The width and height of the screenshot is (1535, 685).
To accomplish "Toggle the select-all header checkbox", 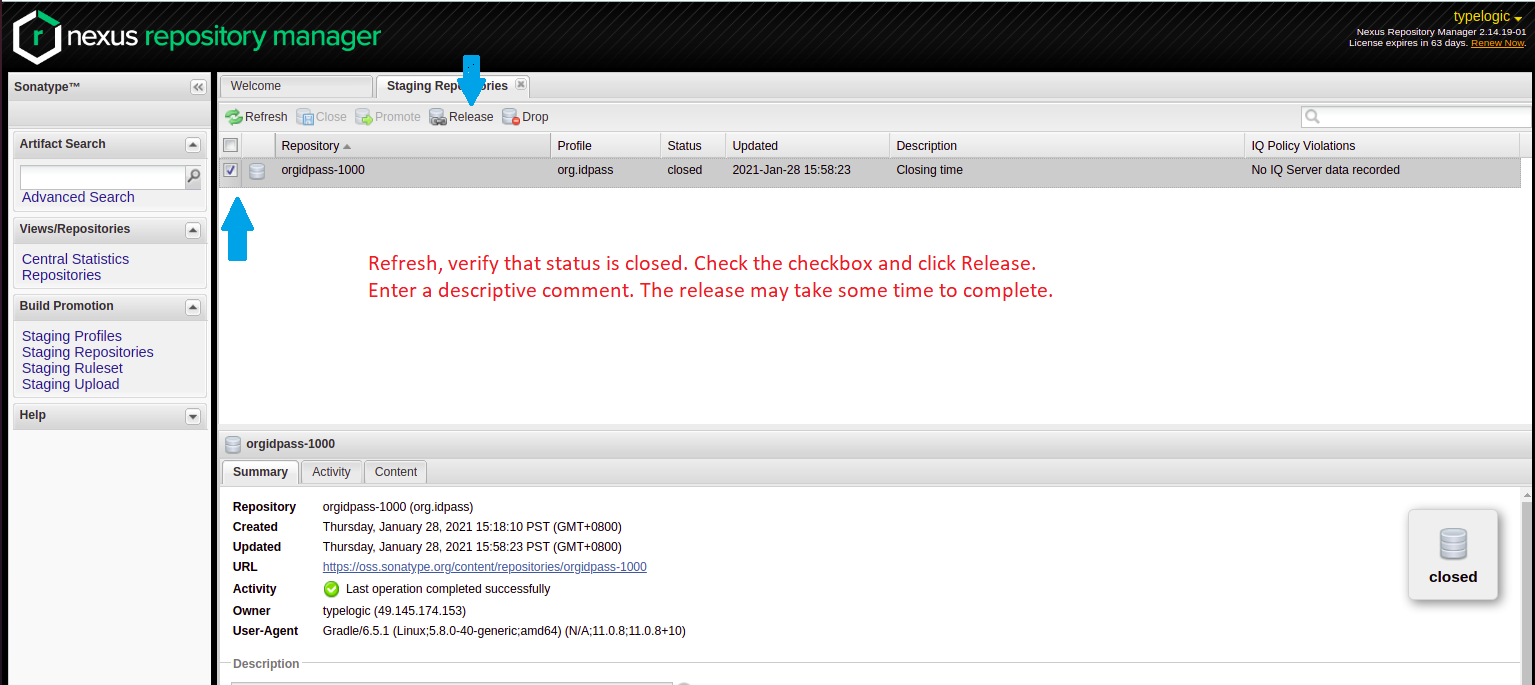I will (230, 145).
